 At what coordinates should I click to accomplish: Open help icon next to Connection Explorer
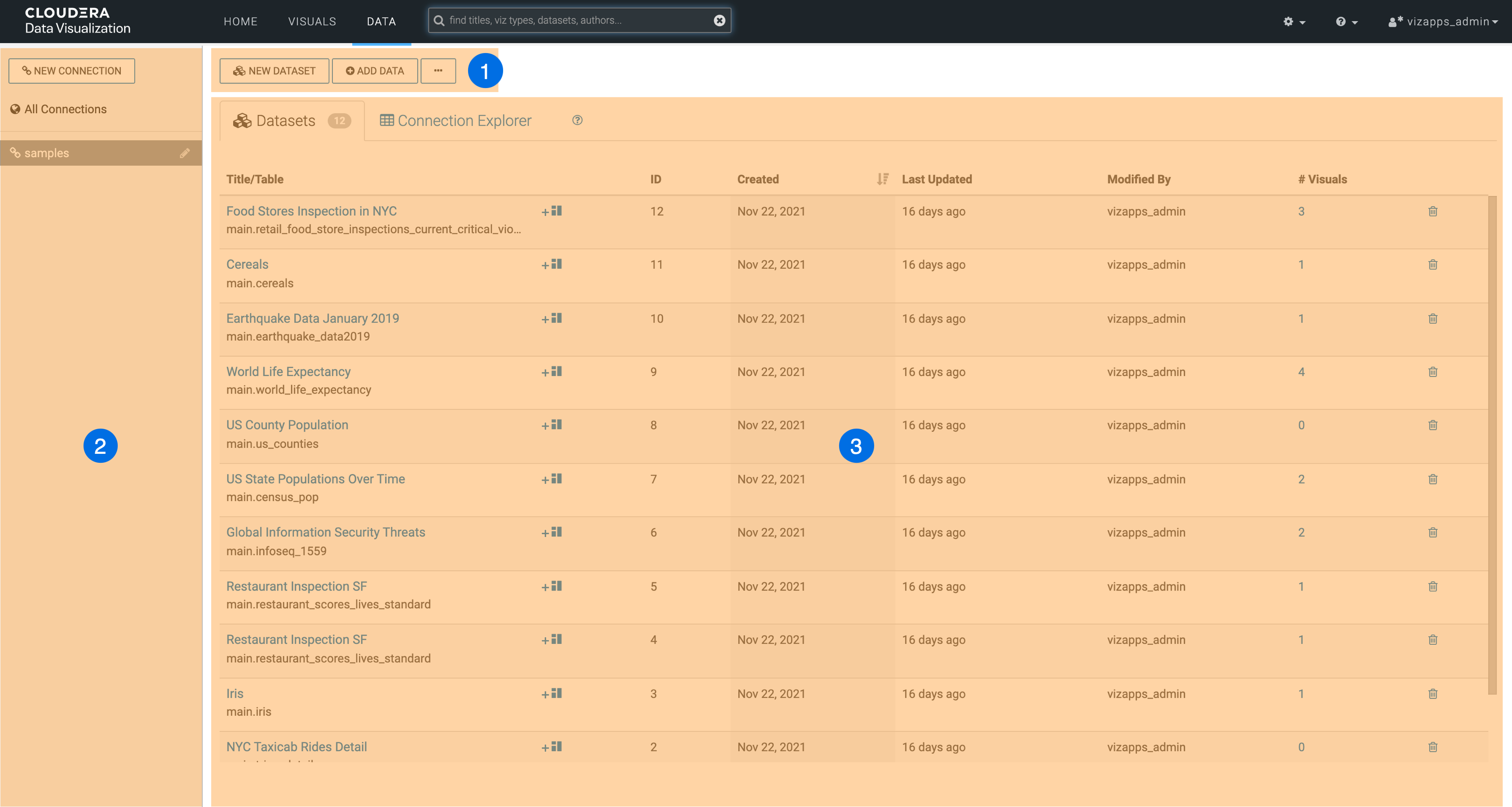[577, 120]
